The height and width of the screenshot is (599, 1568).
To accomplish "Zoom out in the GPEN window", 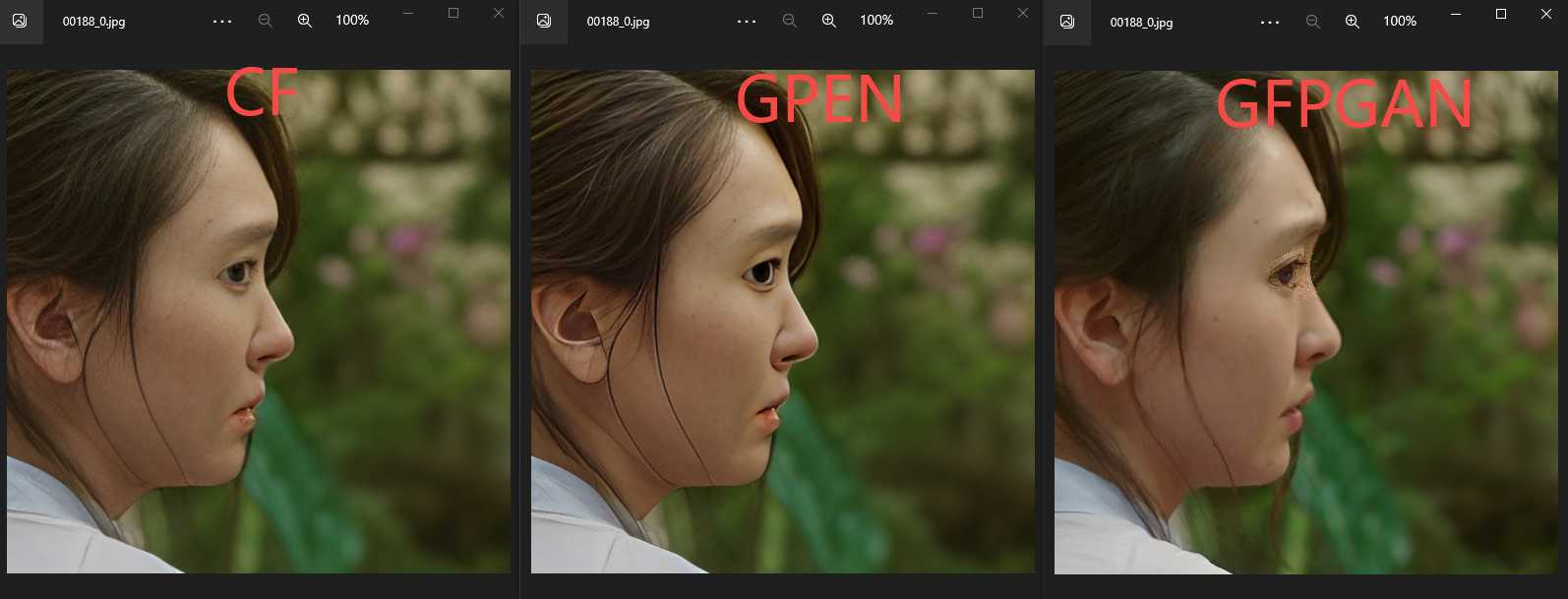I will pos(789,21).
